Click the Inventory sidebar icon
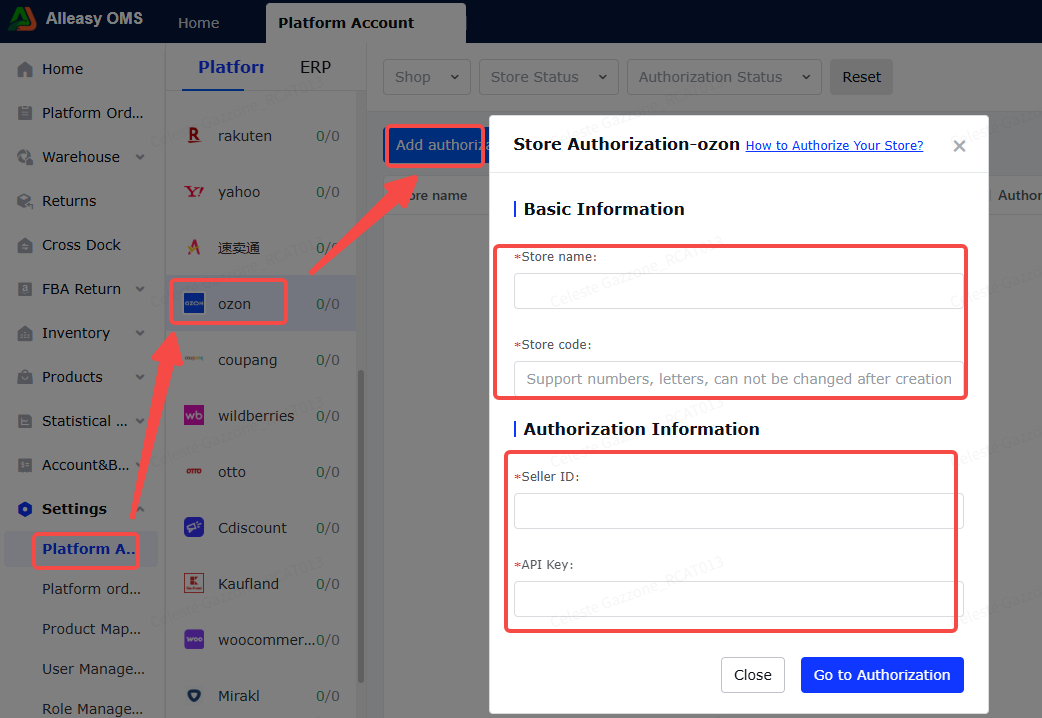 (x=25, y=333)
